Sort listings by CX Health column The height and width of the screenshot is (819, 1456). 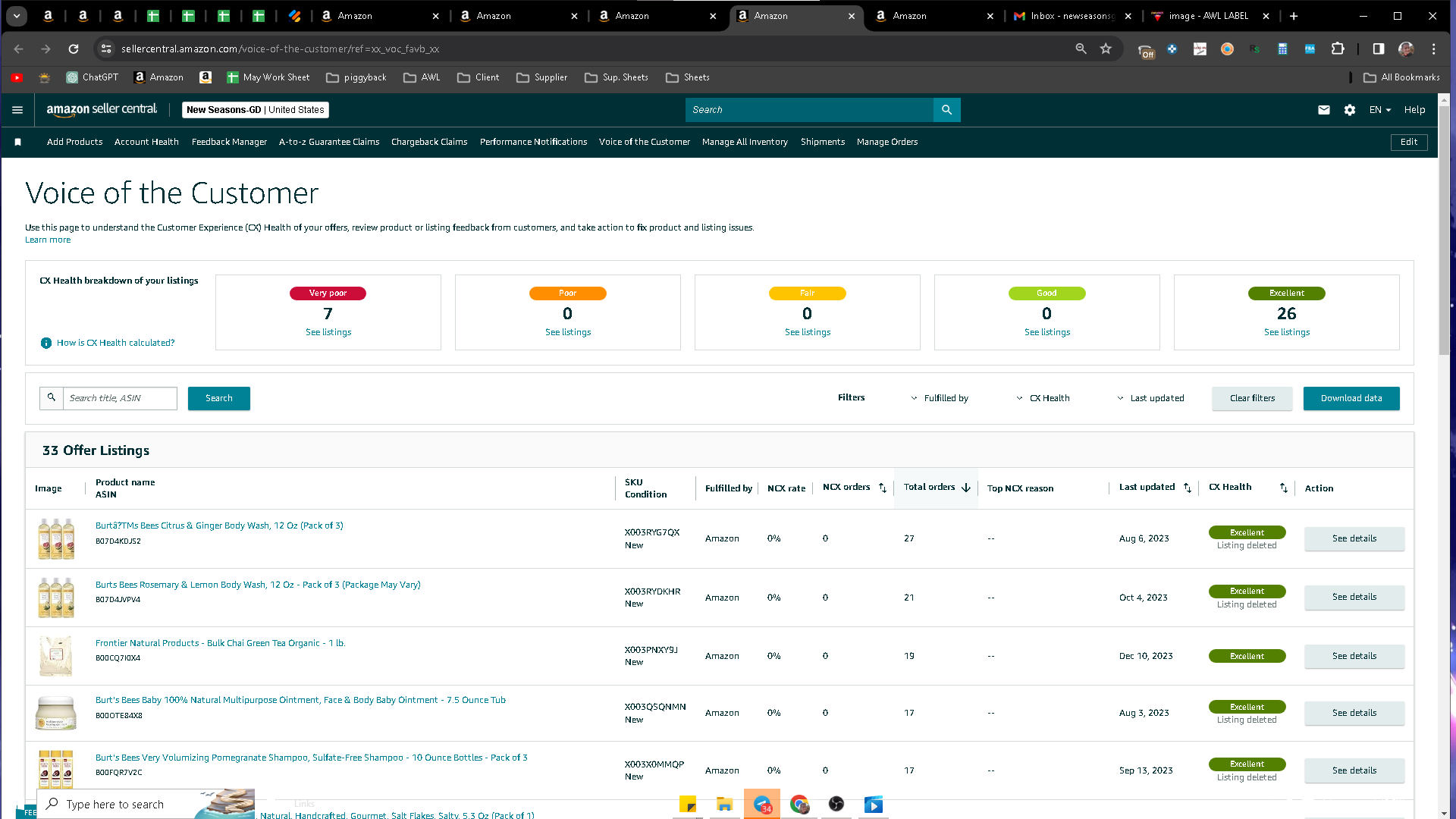[x=1284, y=488]
